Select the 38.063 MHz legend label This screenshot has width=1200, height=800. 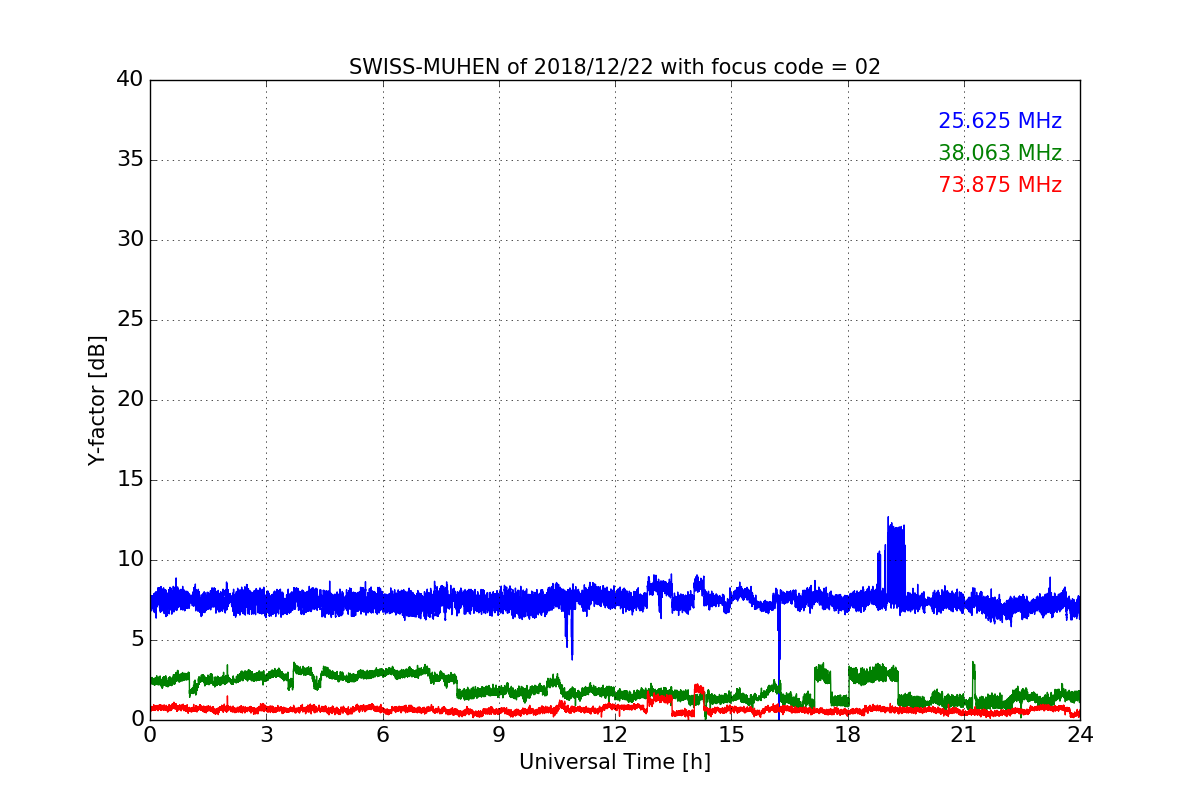click(x=1000, y=153)
